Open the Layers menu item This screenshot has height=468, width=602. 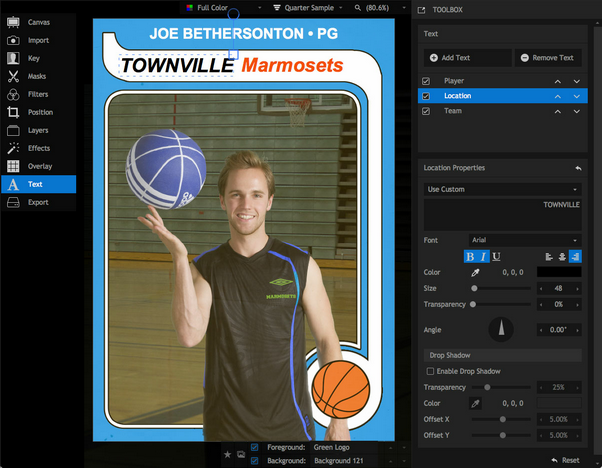point(38,131)
